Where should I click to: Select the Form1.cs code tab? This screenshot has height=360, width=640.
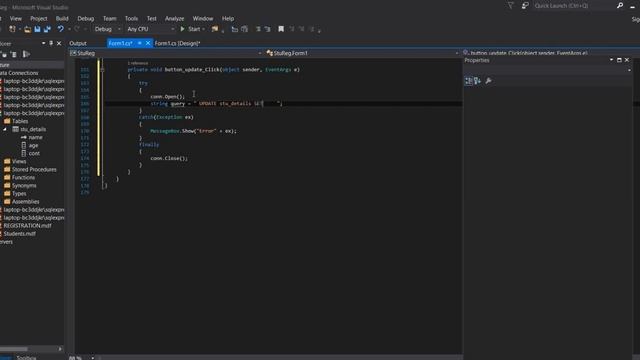click(x=120, y=43)
